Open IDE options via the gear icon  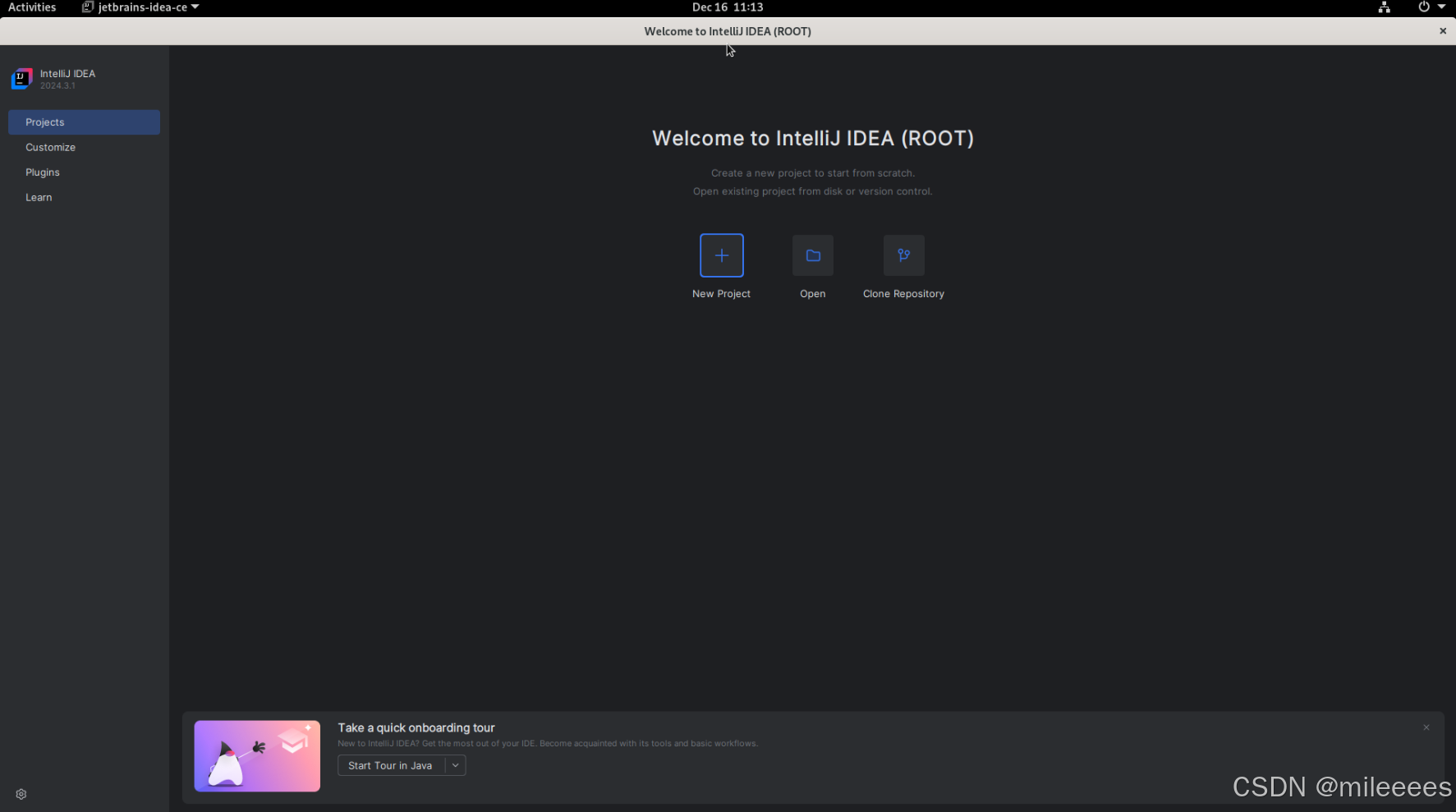[21, 794]
